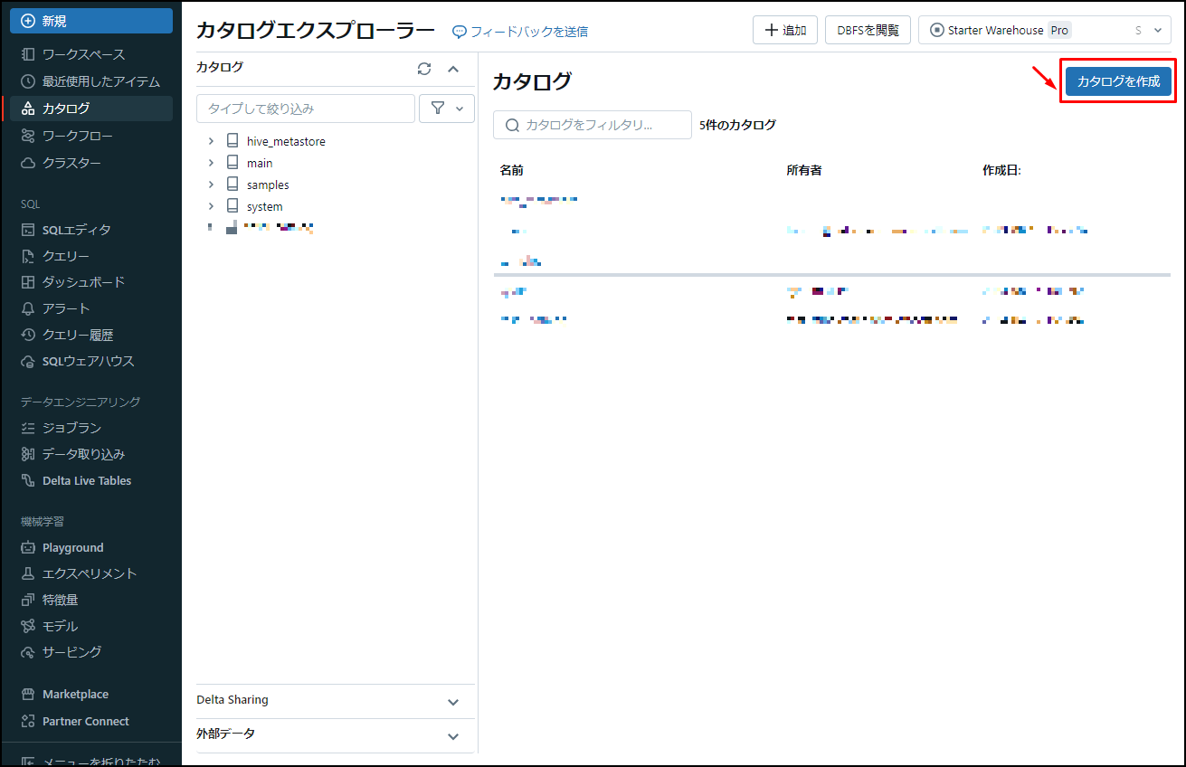This screenshot has width=1186, height=767.
Task: Open クエリー履歴 in the sidebar
Action: pos(77,335)
